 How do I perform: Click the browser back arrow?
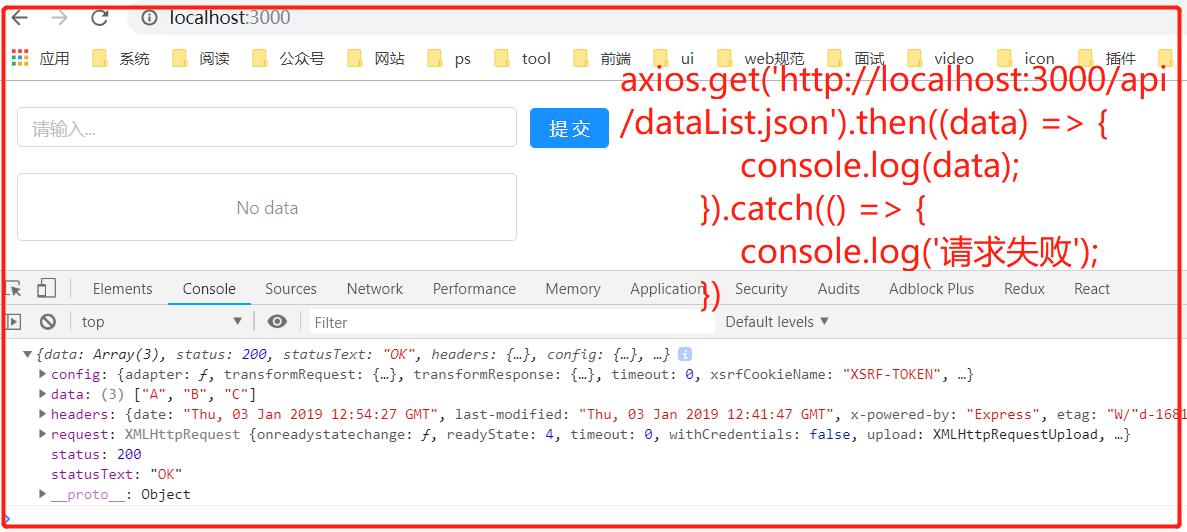tap(20, 17)
